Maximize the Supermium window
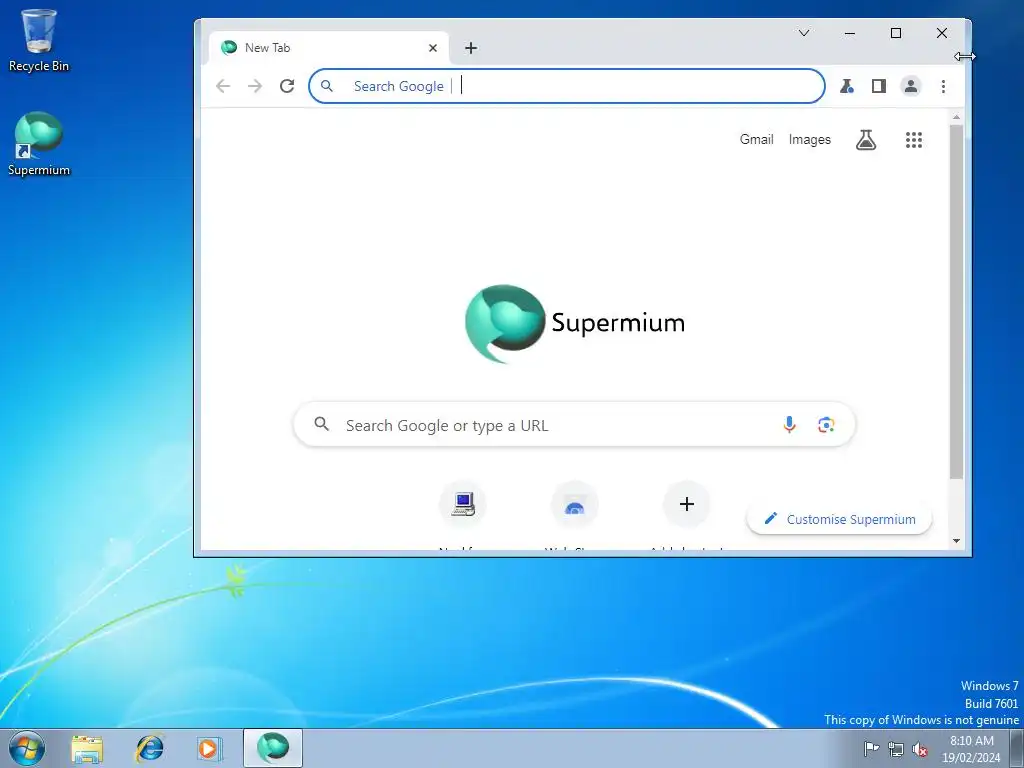The image size is (1024, 768). click(896, 33)
